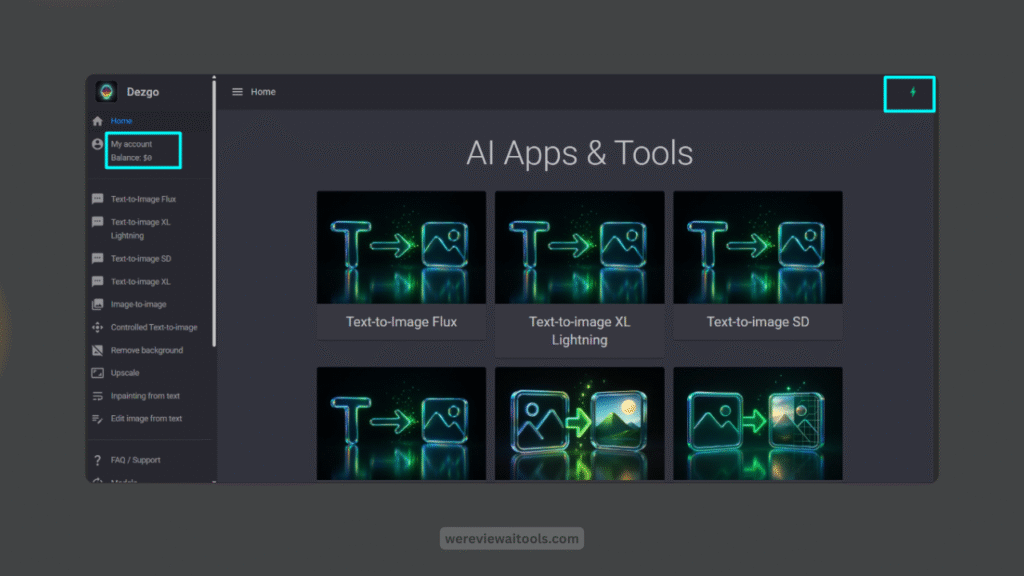
Task: Click the My account avatar icon
Action: tap(97, 144)
